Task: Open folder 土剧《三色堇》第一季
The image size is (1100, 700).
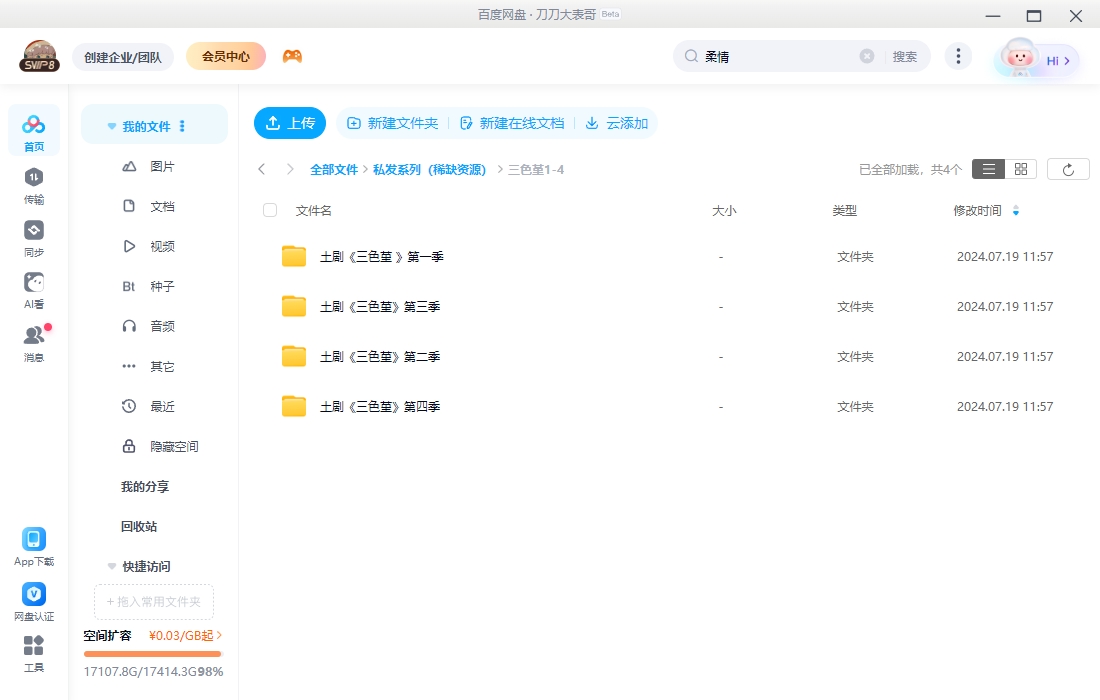Action: click(386, 256)
